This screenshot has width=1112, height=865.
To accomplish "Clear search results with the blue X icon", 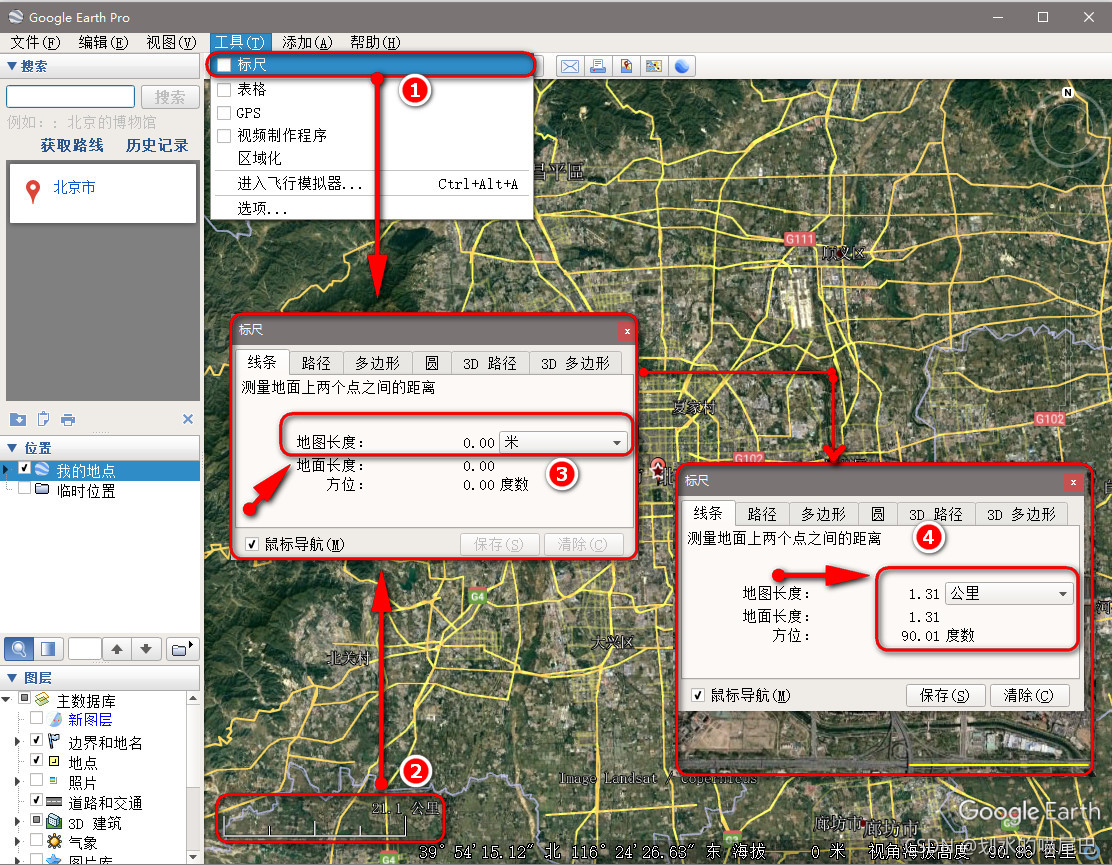I will point(188,419).
